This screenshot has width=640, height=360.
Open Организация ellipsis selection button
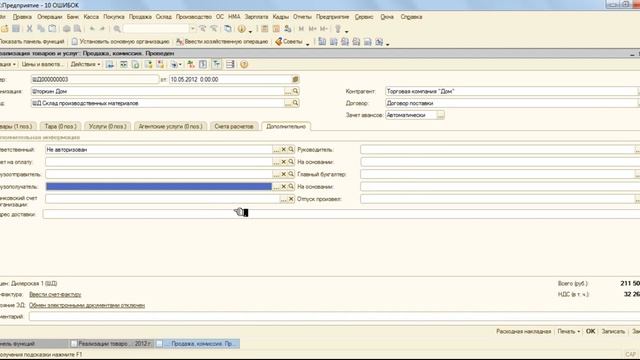coord(288,91)
